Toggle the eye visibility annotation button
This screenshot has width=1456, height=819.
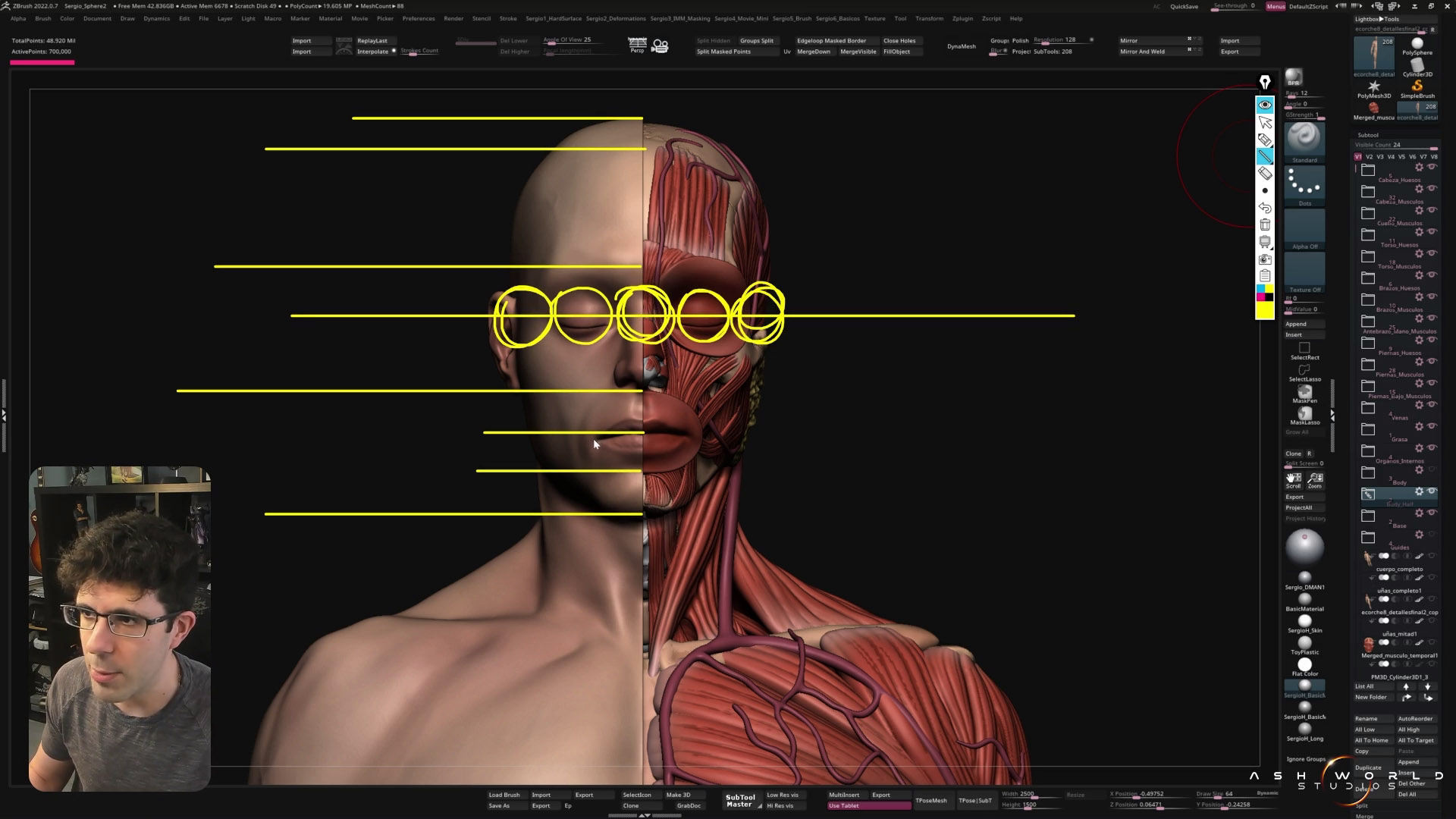[1265, 105]
